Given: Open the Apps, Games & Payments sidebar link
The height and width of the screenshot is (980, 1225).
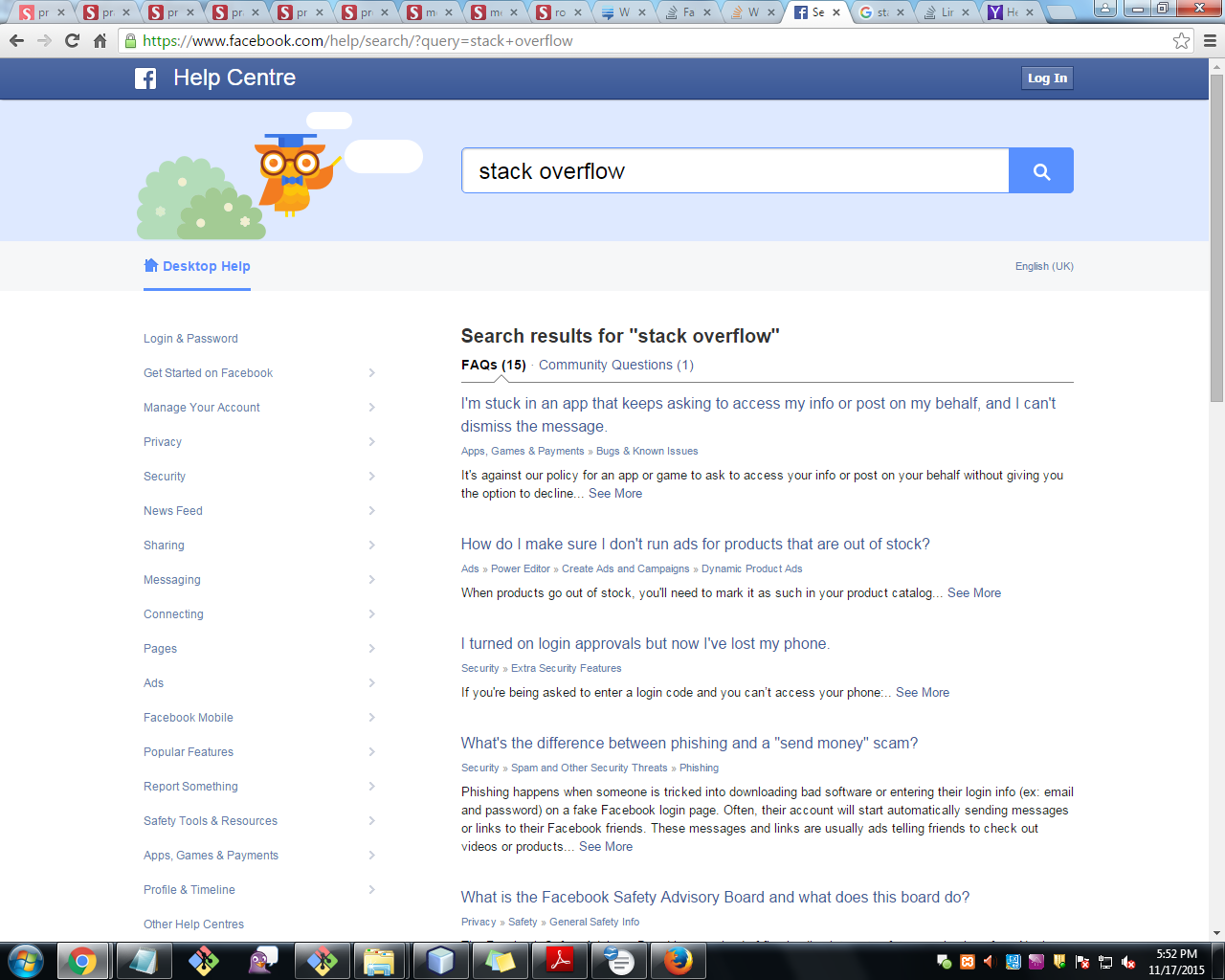Looking at the screenshot, I should (x=211, y=856).
